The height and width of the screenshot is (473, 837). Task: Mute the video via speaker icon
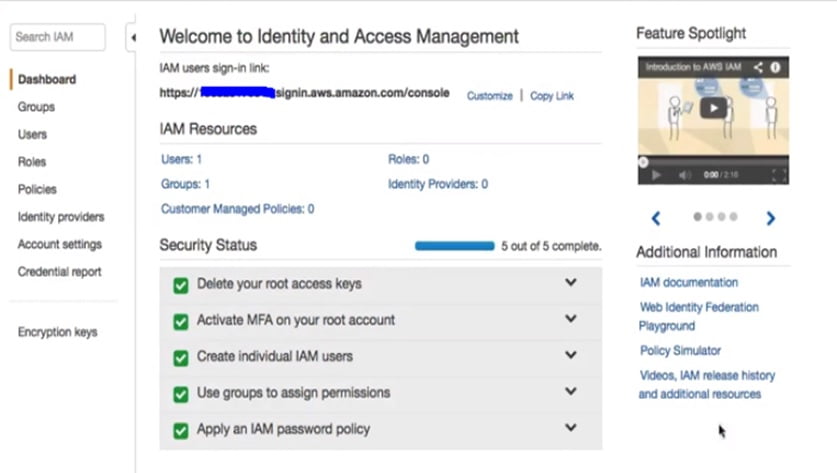(x=684, y=175)
